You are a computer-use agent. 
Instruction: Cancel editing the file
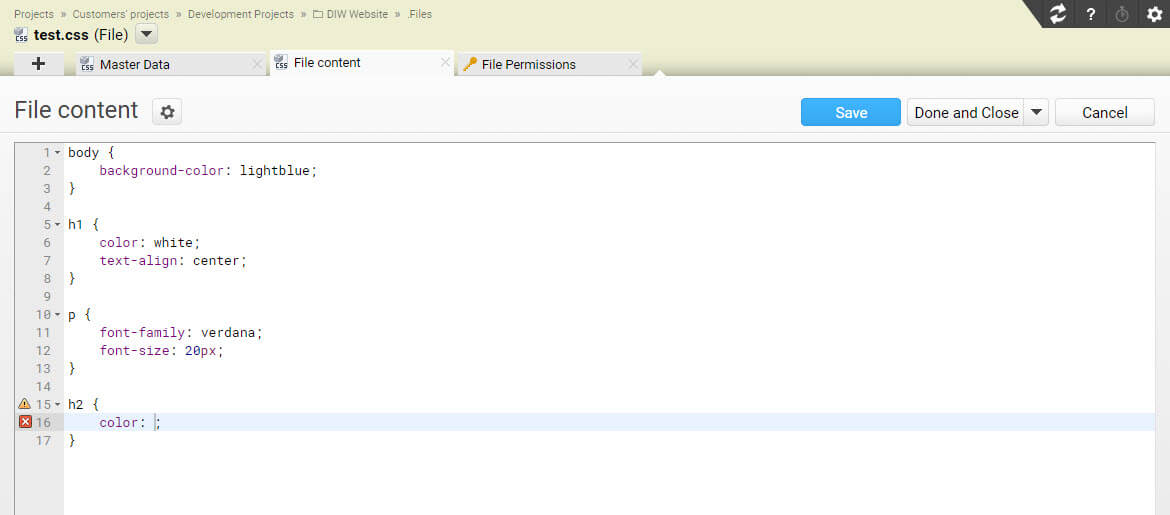coord(1104,112)
